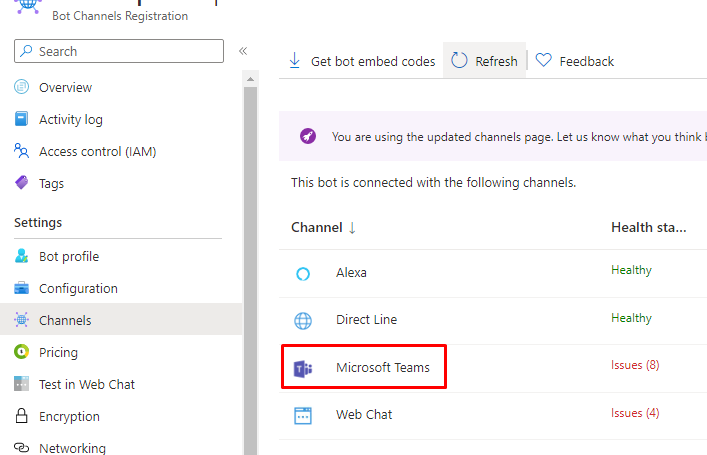
Task: Open Activity log
Action: click(71, 119)
